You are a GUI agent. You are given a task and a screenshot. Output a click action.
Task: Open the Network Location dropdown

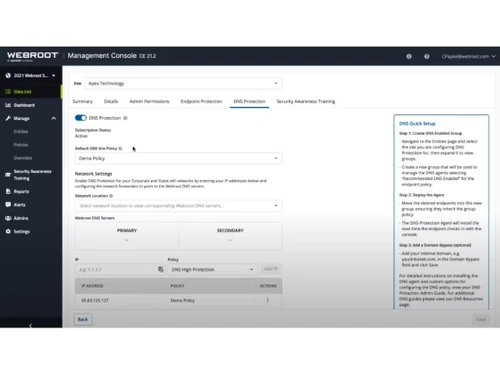[x=178, y=206]
